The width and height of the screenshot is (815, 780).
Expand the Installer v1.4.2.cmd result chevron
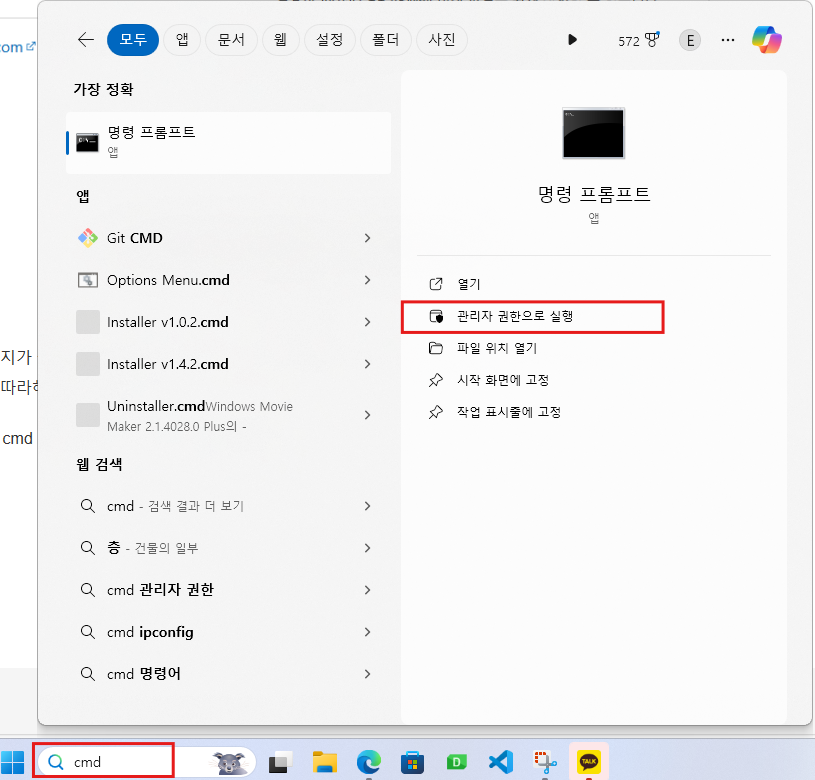(367, 364)
